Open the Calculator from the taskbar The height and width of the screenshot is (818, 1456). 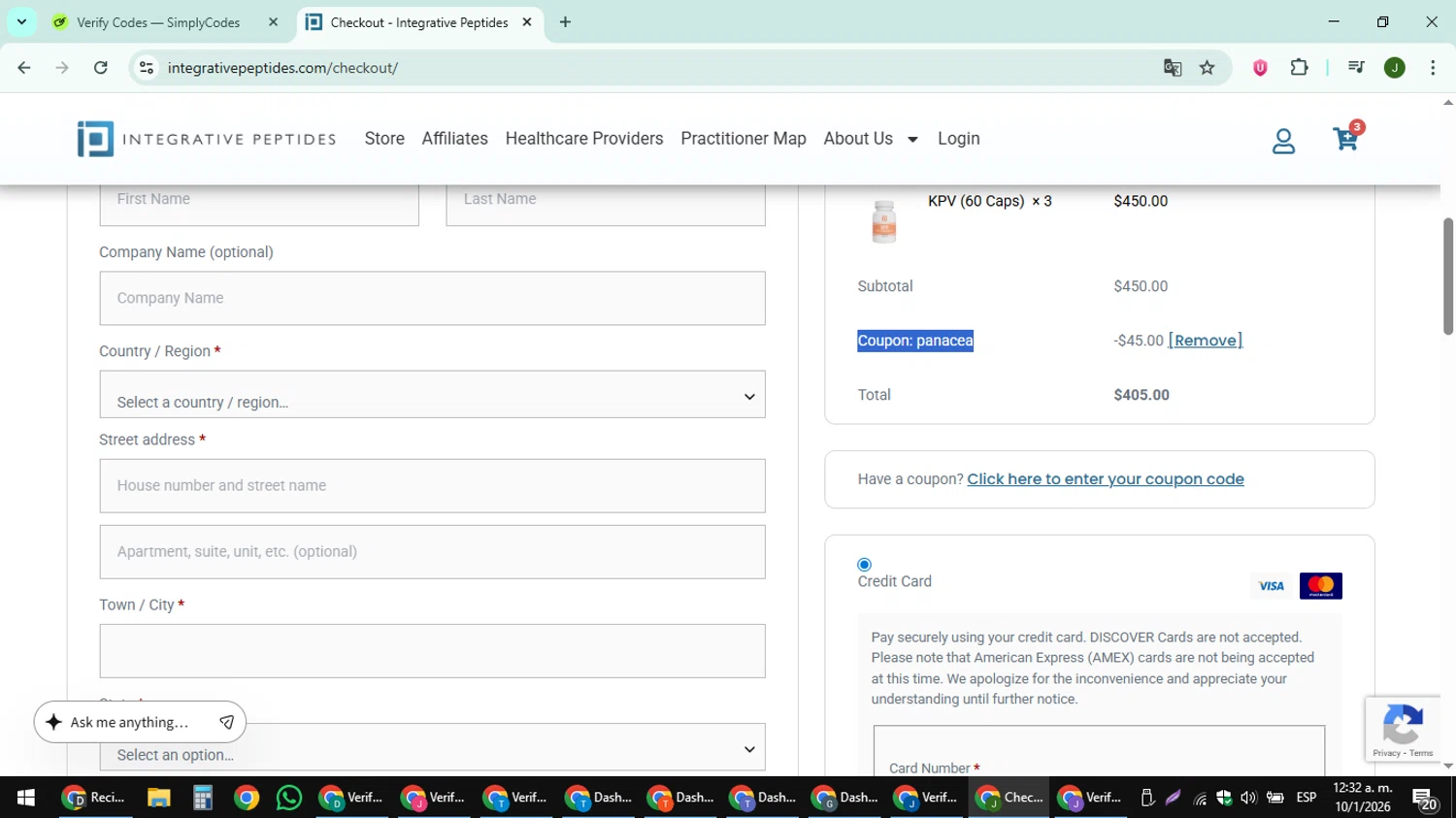[x=202, y=798]
